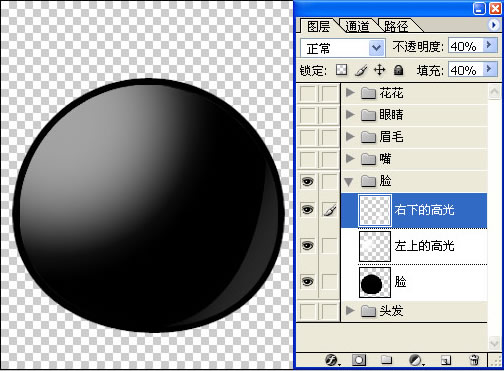
Task: Click the 眼睛 folder icon
Action: click(x=368, y=115)
